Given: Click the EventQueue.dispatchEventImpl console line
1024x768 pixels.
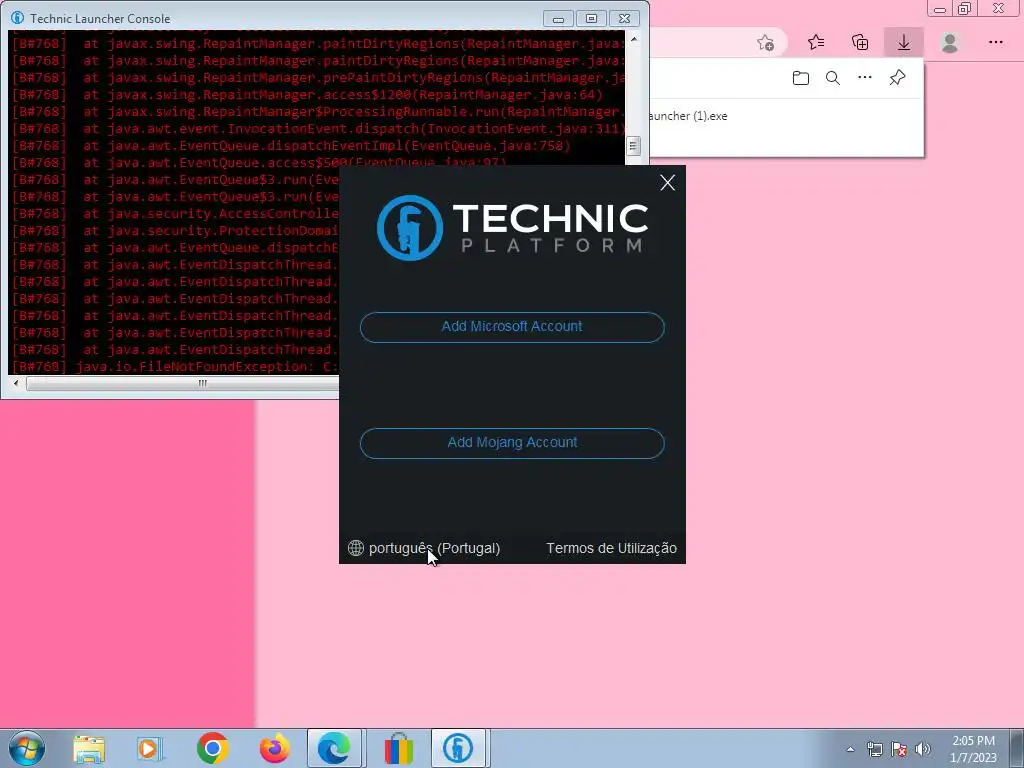Looking at the screenshot, I should point(291,146).
